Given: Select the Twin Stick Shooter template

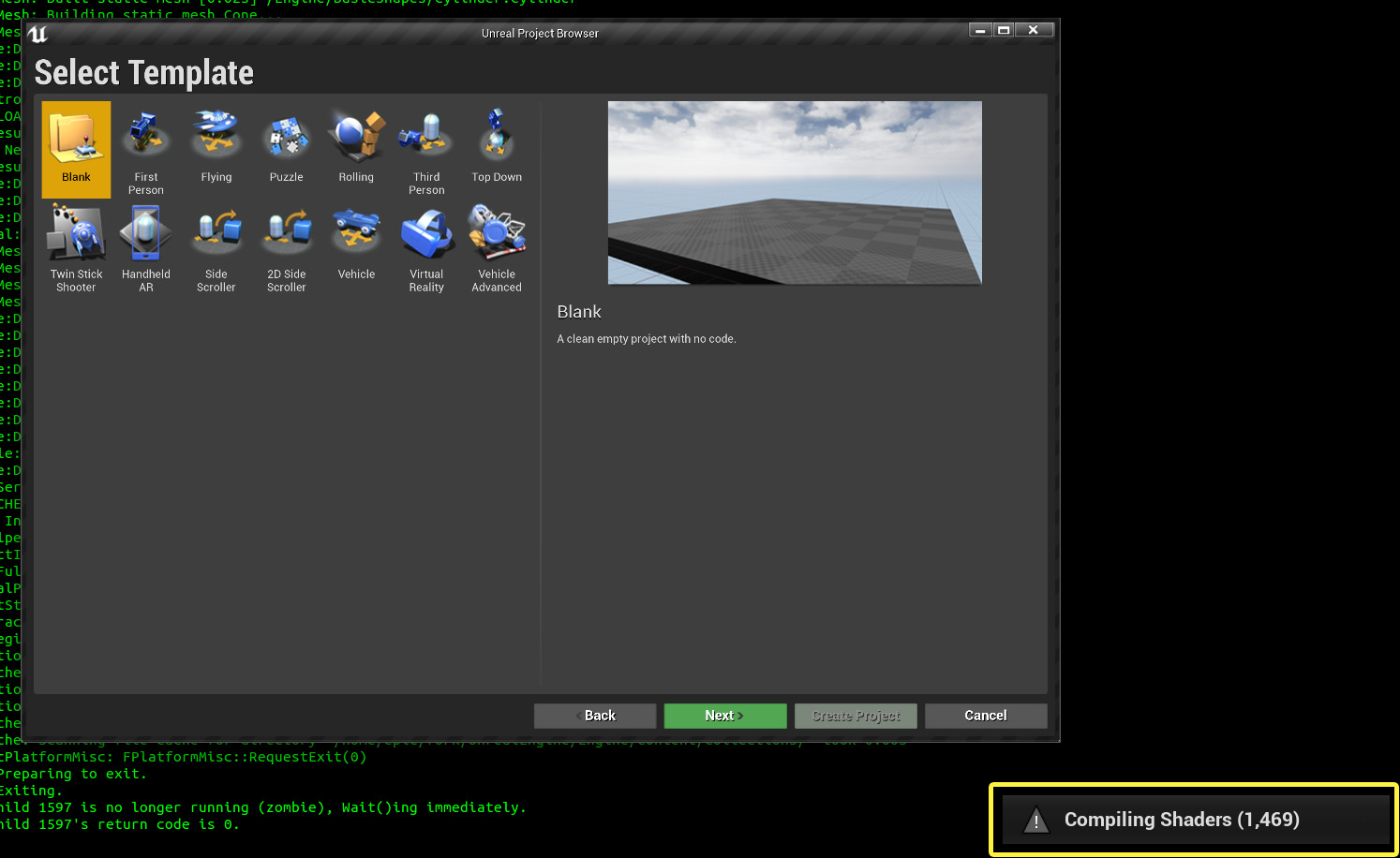Looking at the screenshot, I should coord(76,244).
